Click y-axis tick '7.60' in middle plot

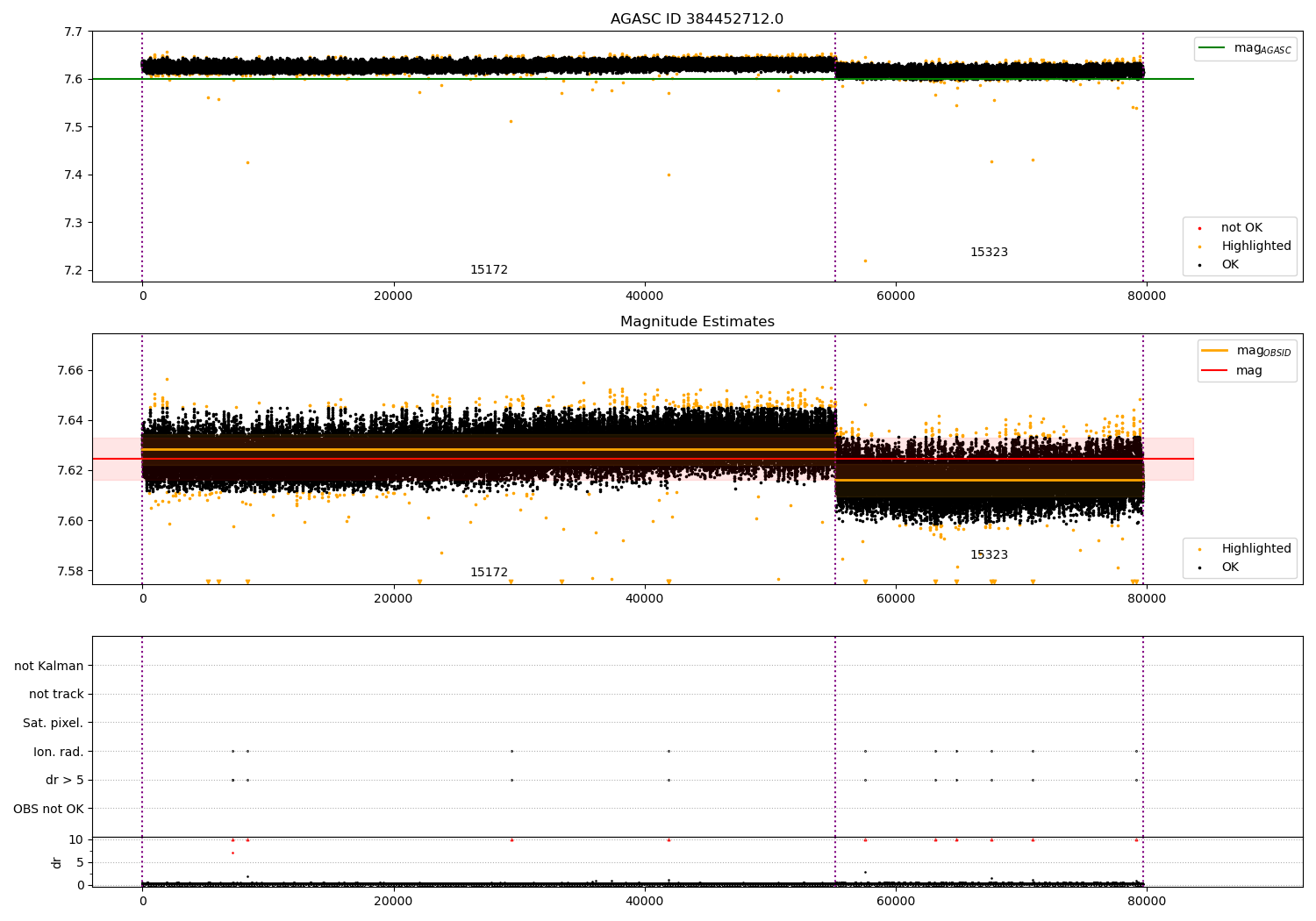pyautogui.click(x=70, y=521)
